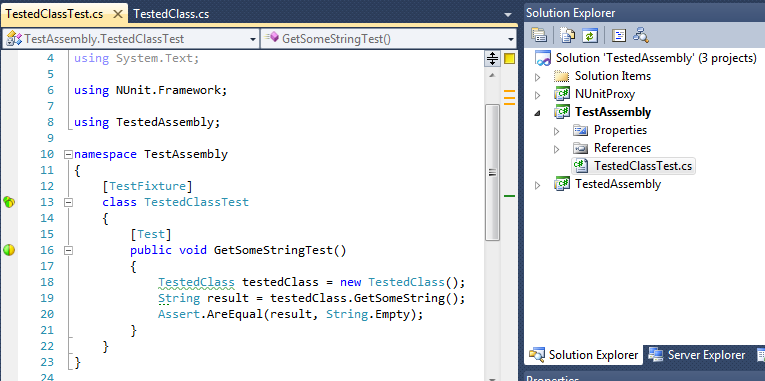This screenshot has height=381, width=765.
Task: Click the test fixture gutter icon on line 13
Action: (x=9, y=201)
